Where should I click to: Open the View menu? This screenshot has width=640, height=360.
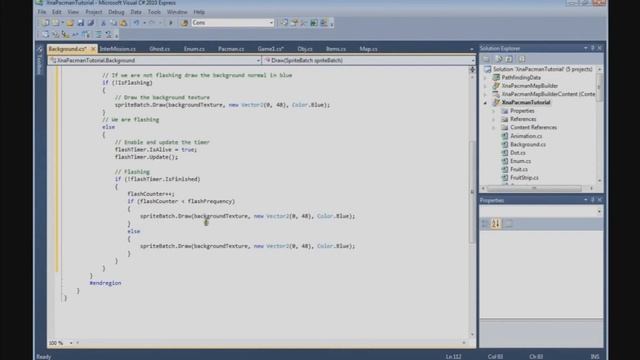coord(73,12)
